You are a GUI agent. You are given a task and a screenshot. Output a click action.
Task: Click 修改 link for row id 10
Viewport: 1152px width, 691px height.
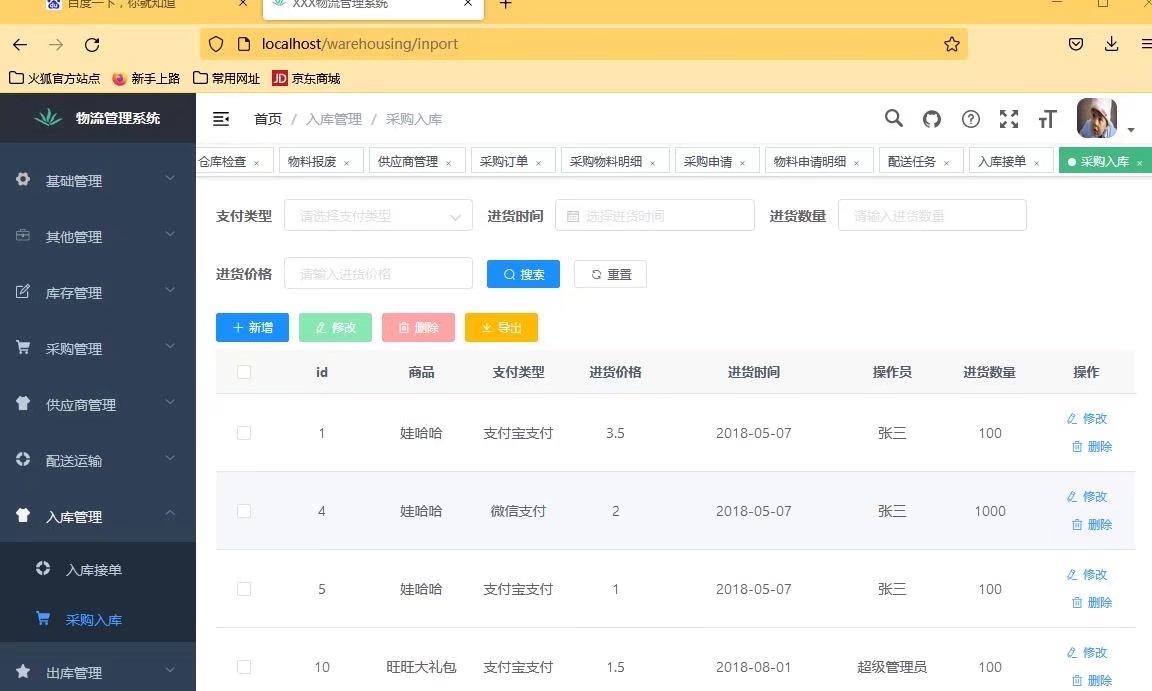click(1087, 652)
